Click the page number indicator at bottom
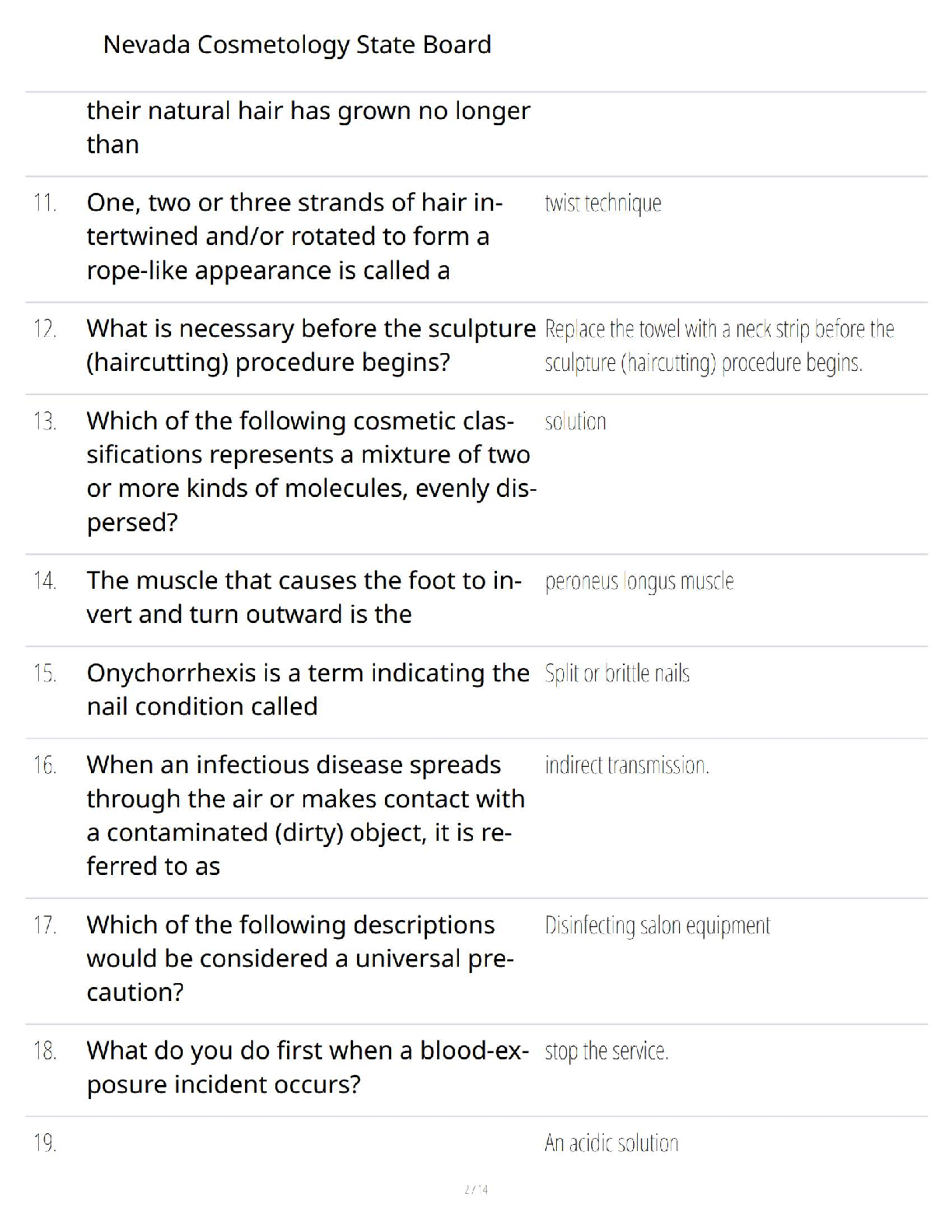952x1232 pixels. click(476, 1189)
